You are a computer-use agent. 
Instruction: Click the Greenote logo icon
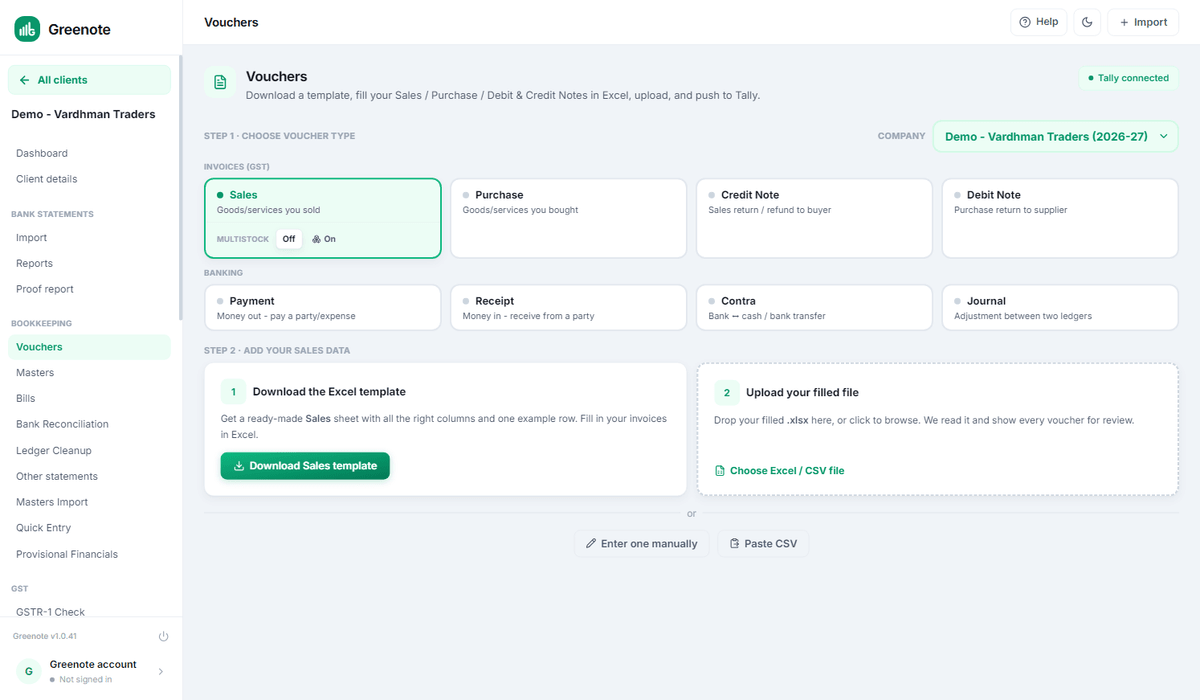[x=27, y=29]
